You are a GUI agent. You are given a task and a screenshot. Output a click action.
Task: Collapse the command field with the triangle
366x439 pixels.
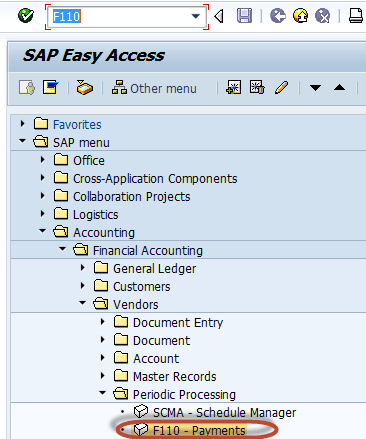coord(219,16)
